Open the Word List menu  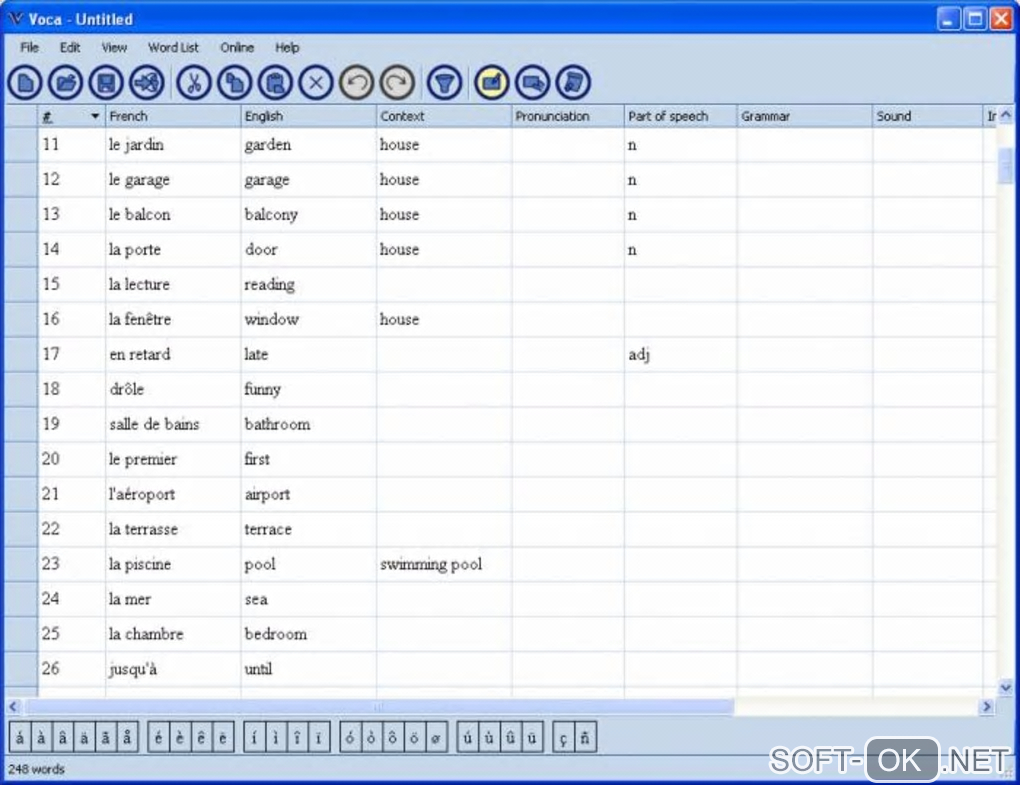[x=173, y=47]
